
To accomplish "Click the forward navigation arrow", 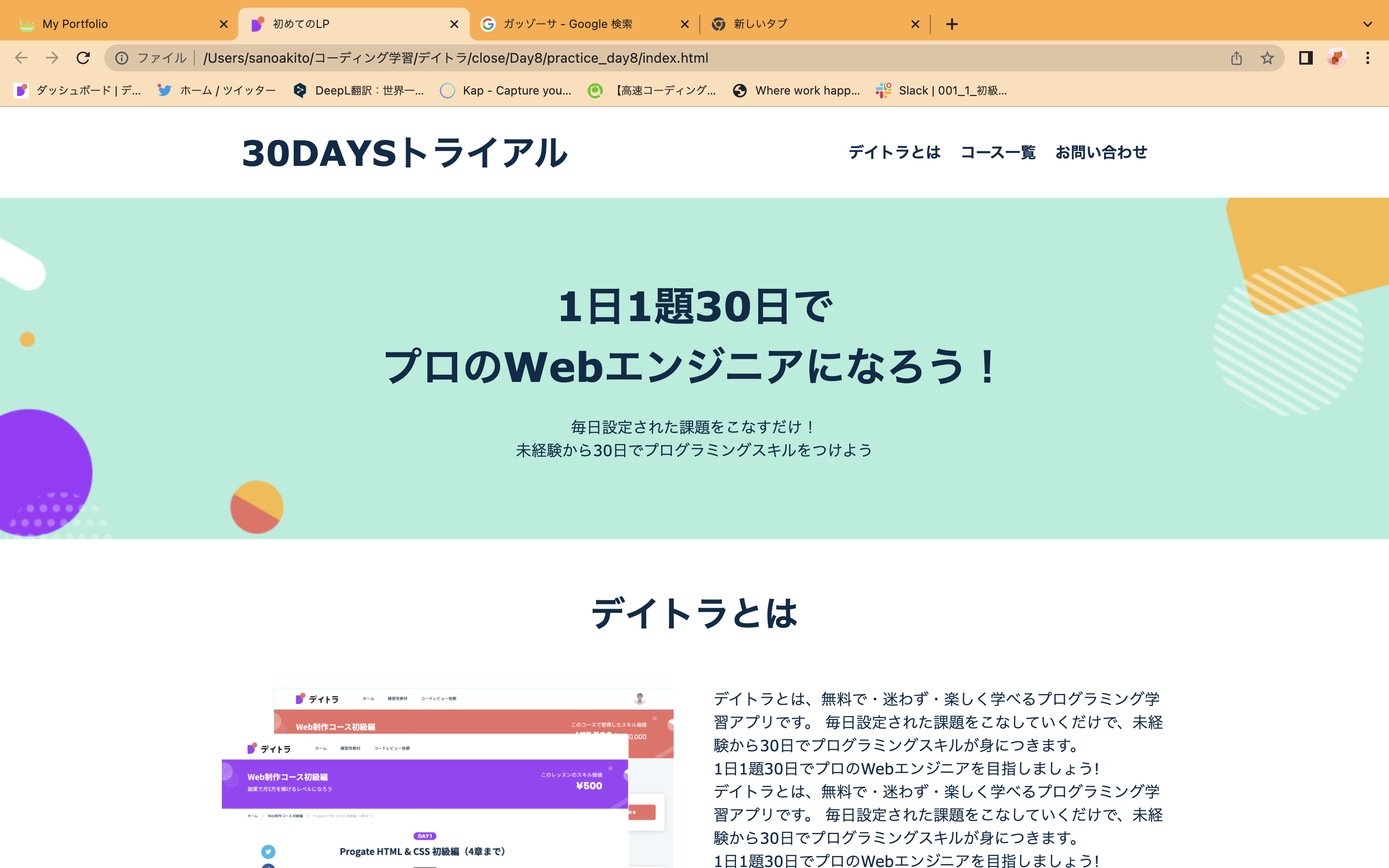I will tap(52, 58).
